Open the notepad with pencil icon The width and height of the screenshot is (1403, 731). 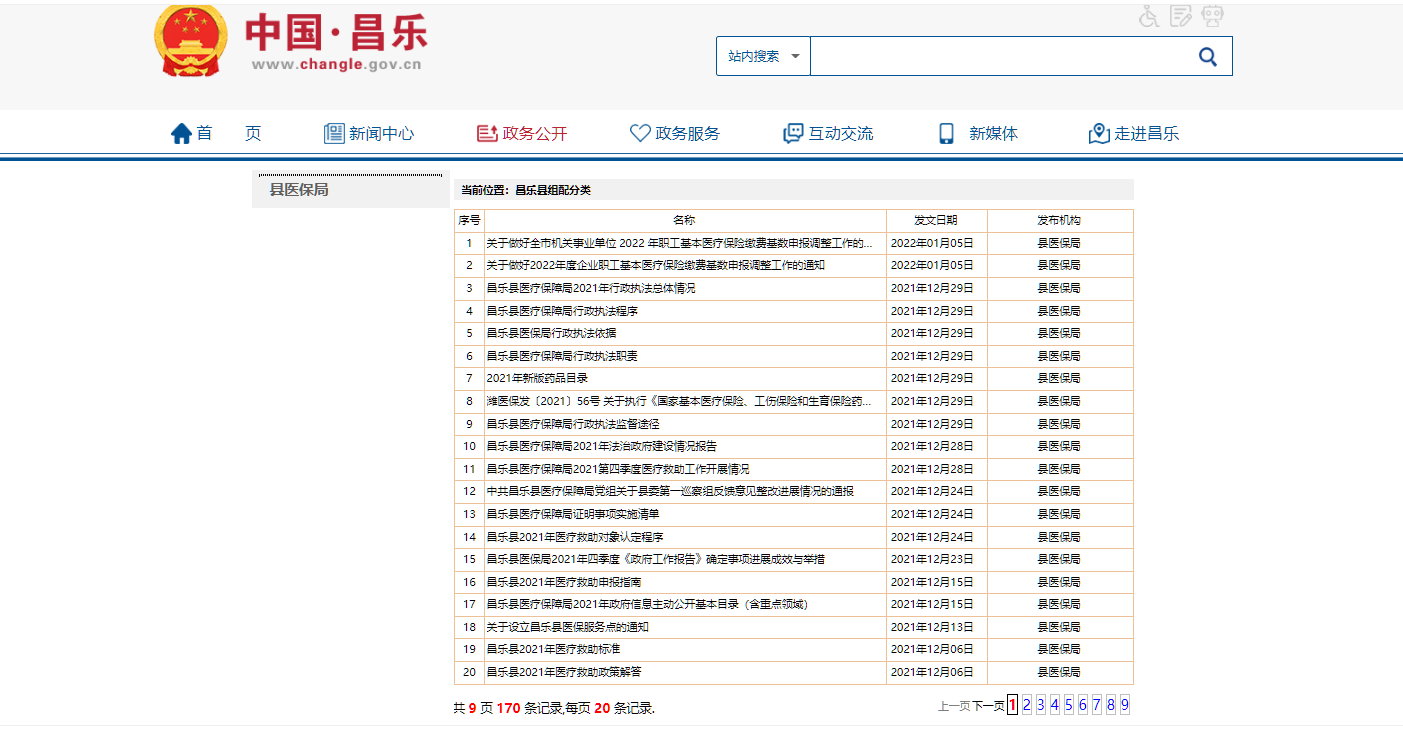pyautogui.click(x=1181, y=15)
